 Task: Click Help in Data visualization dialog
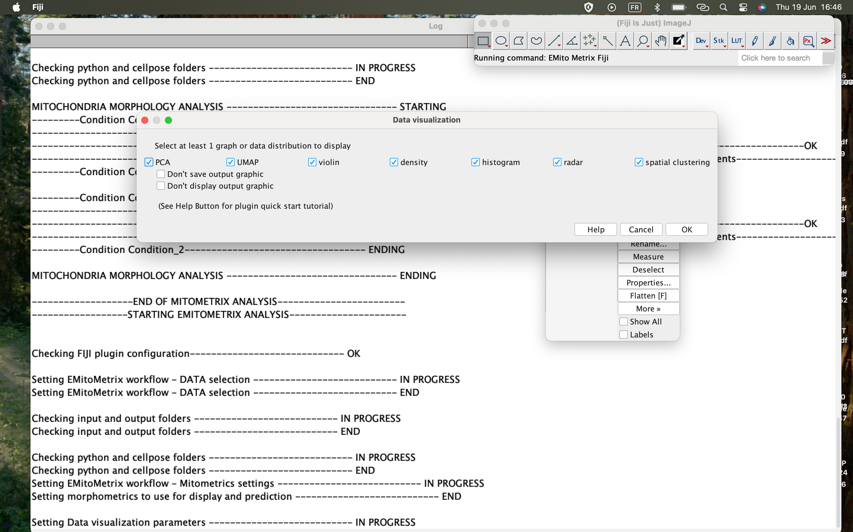596,230
